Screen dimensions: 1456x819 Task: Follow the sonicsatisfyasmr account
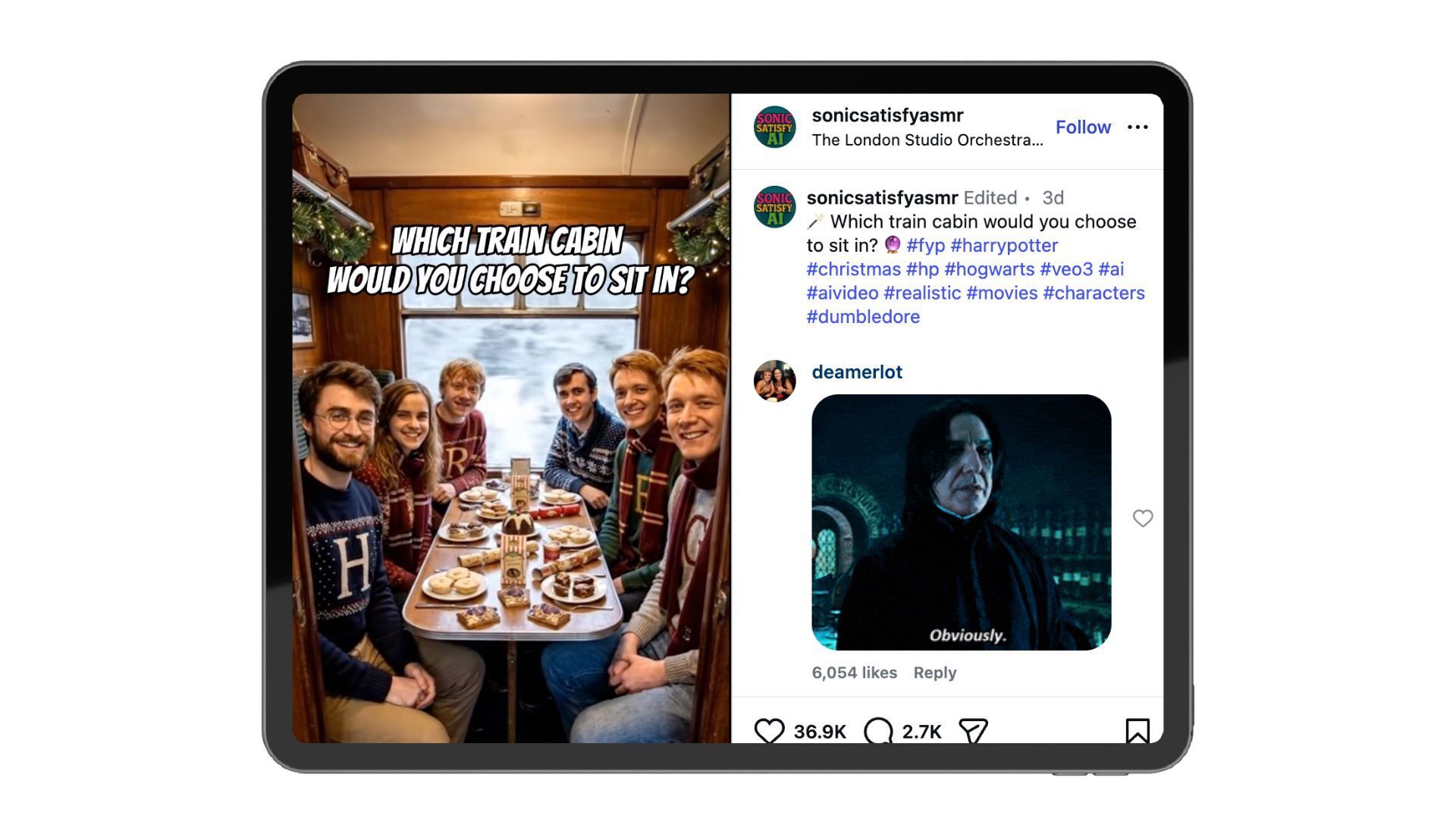(1083, 127)
